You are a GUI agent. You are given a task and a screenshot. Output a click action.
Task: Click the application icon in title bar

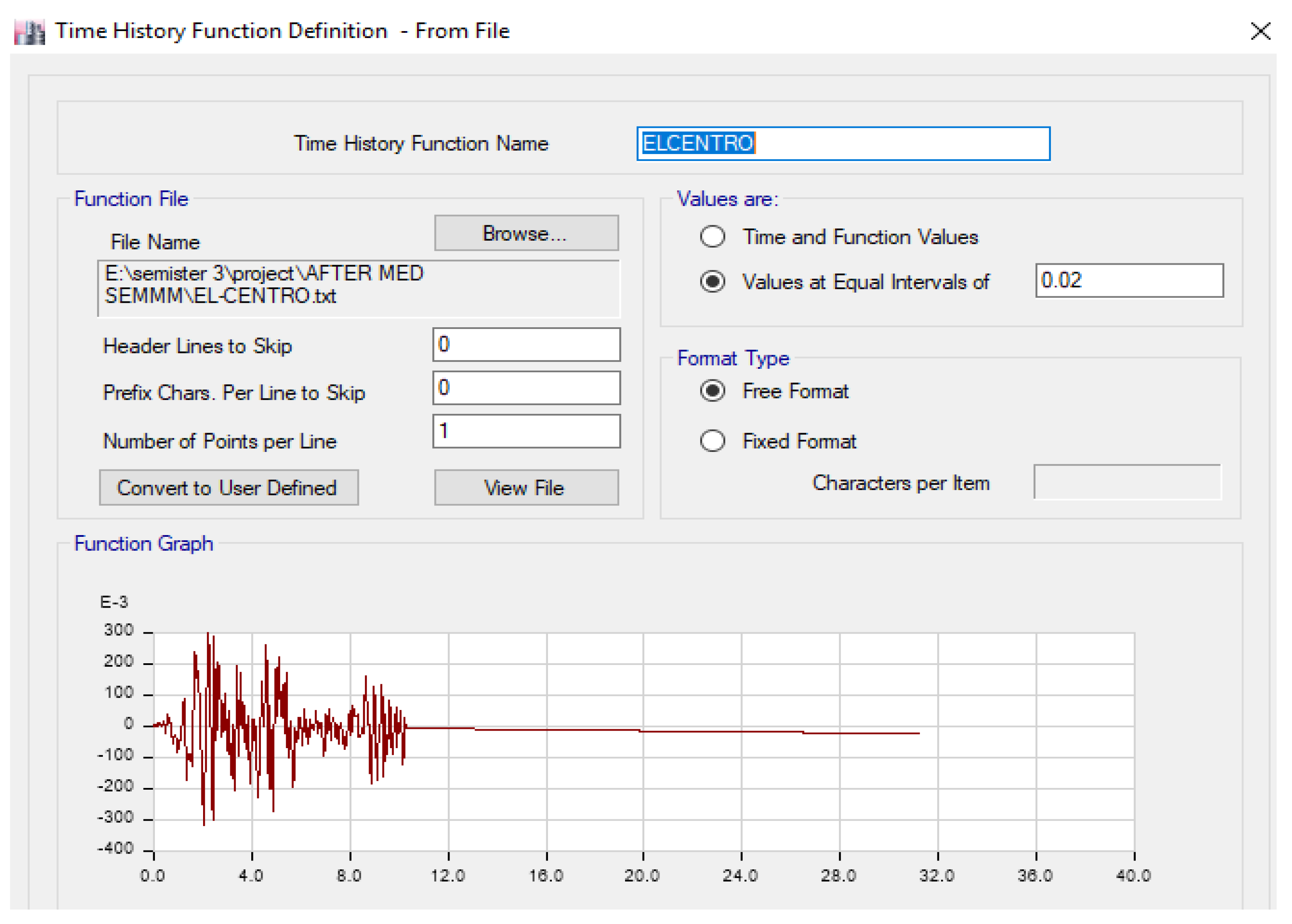[x=29, y=32]
